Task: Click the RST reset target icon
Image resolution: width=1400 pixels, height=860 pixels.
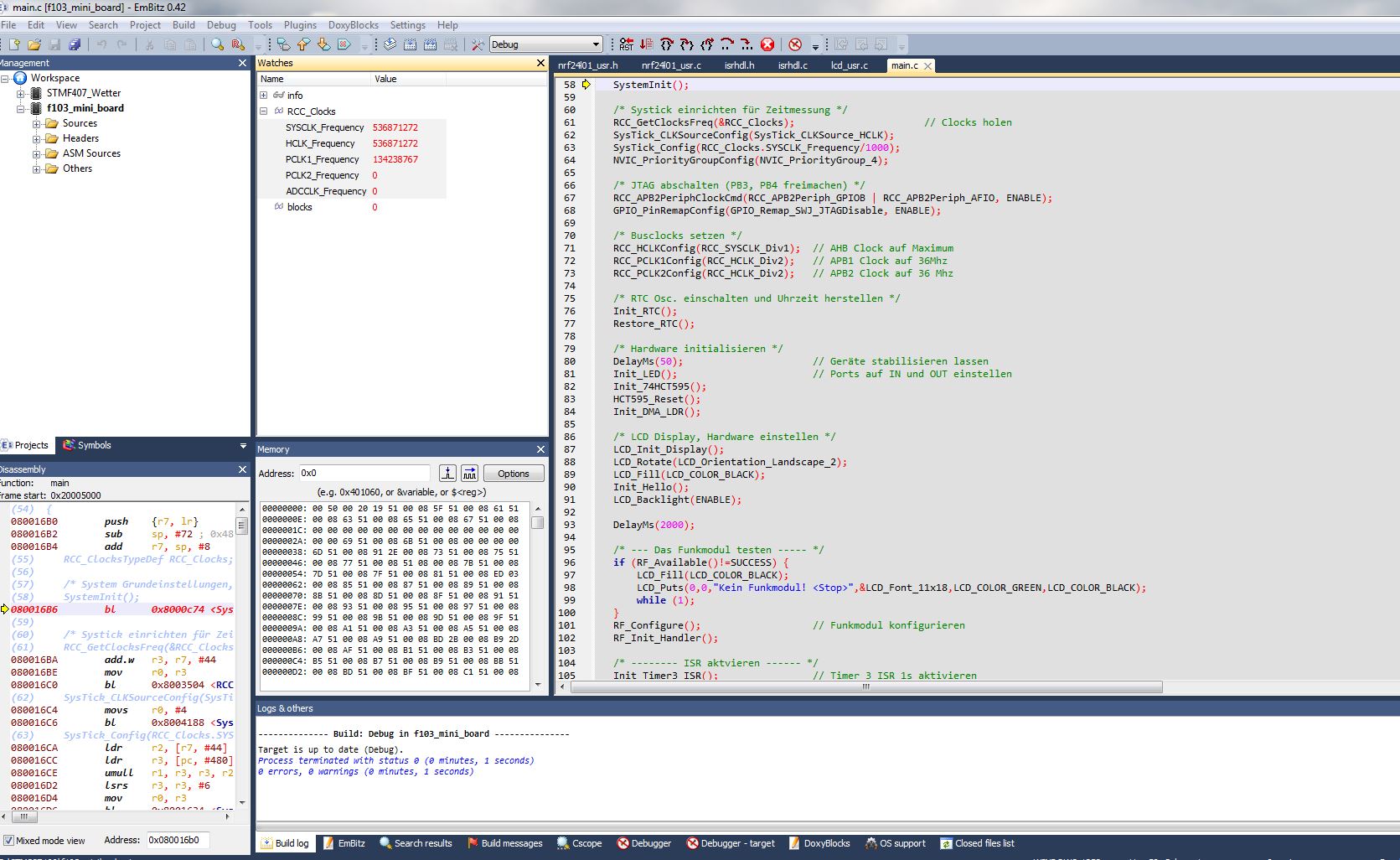Action: click(x=626, y=44)
